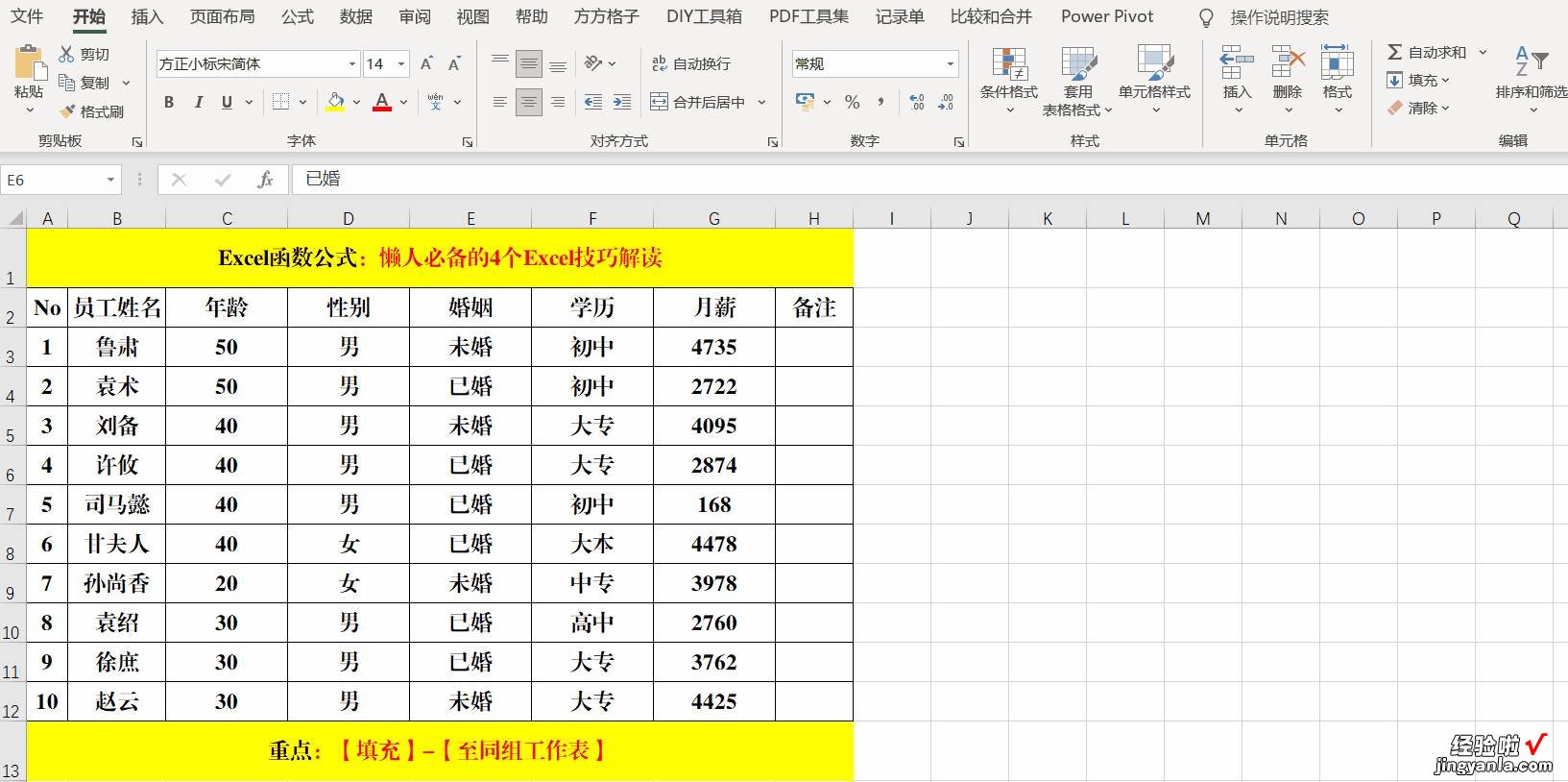Image resolution: width=1568 pixels, height=782 pixels.
Task: Click 合并后居中 merge and center
Action: 698,102
